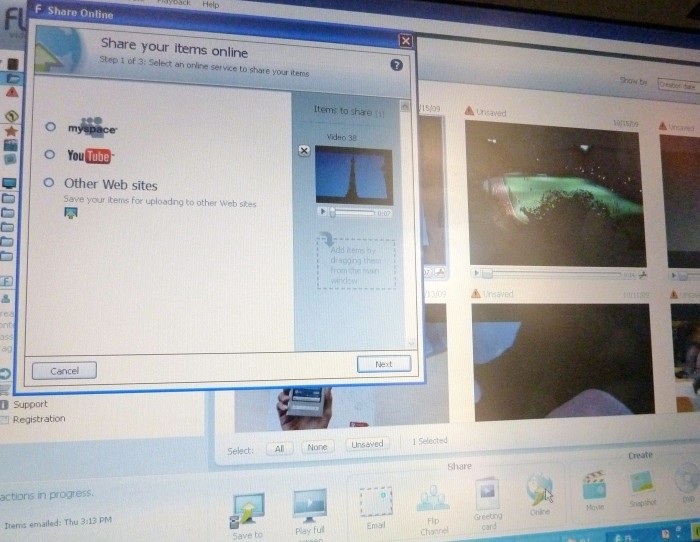Image resolution: width=700 pixels, height=542 pixels.
Task: Select the Other Web sites option
Action: point(49,183)
